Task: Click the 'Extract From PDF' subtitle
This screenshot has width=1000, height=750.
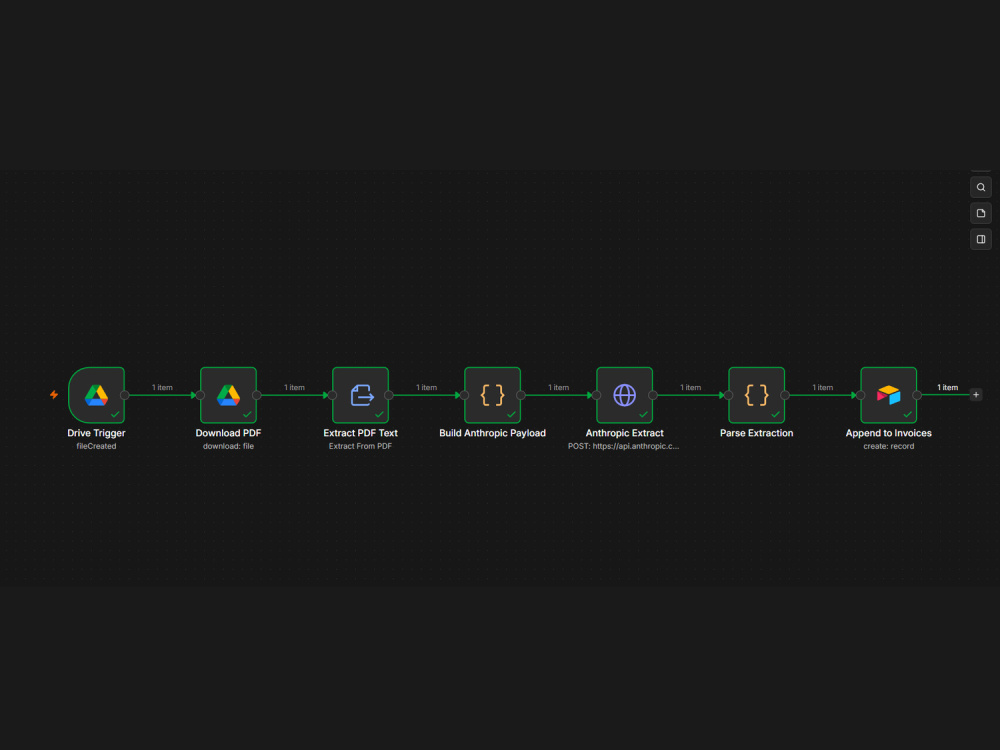Action: (x=360, y=446)
